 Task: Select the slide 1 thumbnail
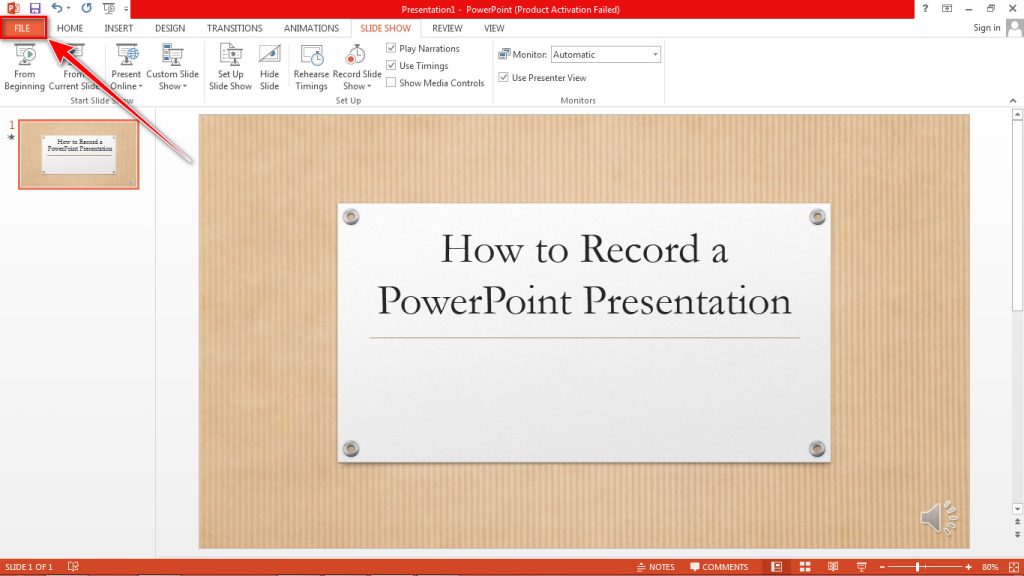(79, 154)
